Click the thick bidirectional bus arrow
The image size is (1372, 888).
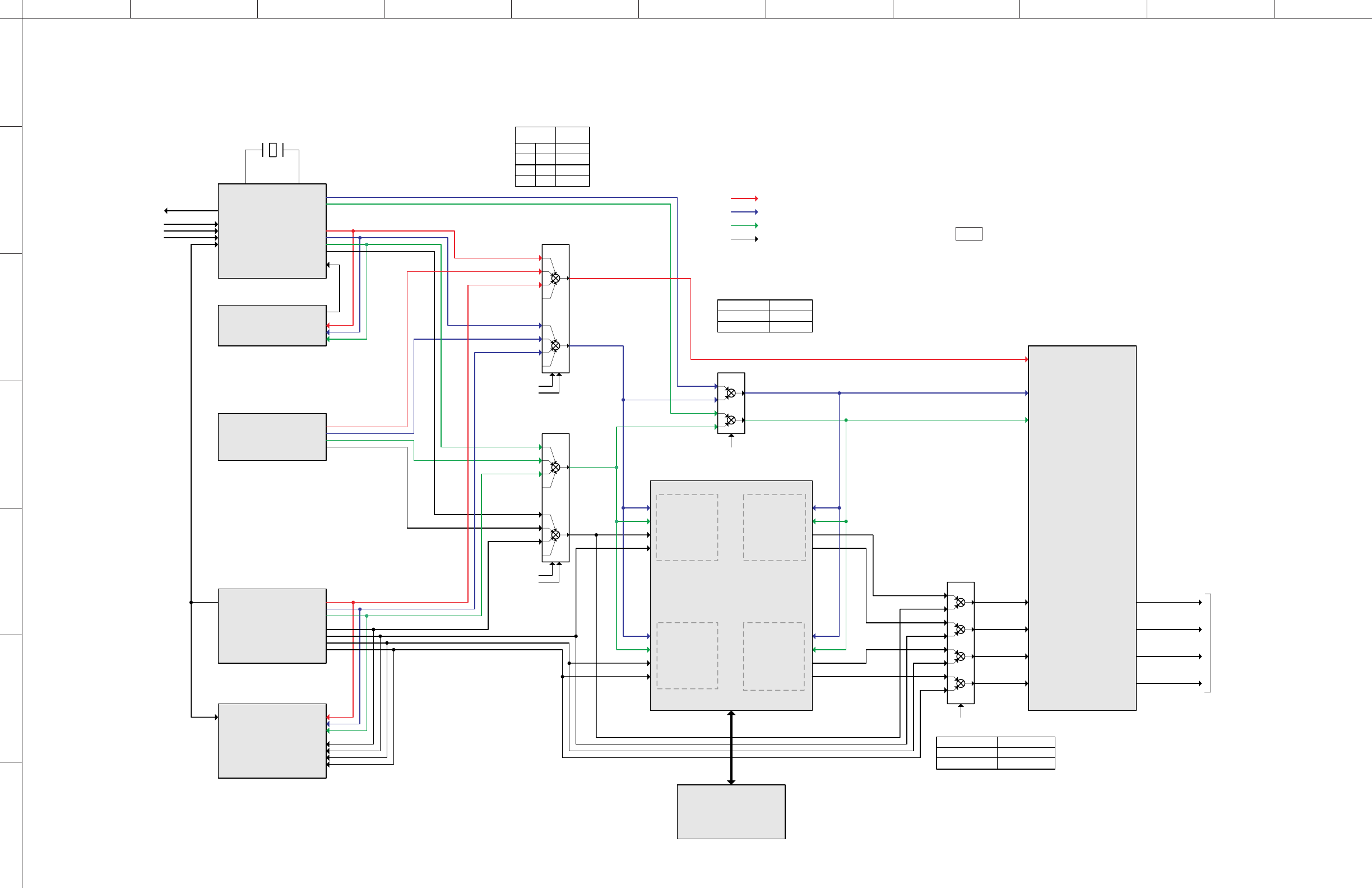click(x=731, y=747)
